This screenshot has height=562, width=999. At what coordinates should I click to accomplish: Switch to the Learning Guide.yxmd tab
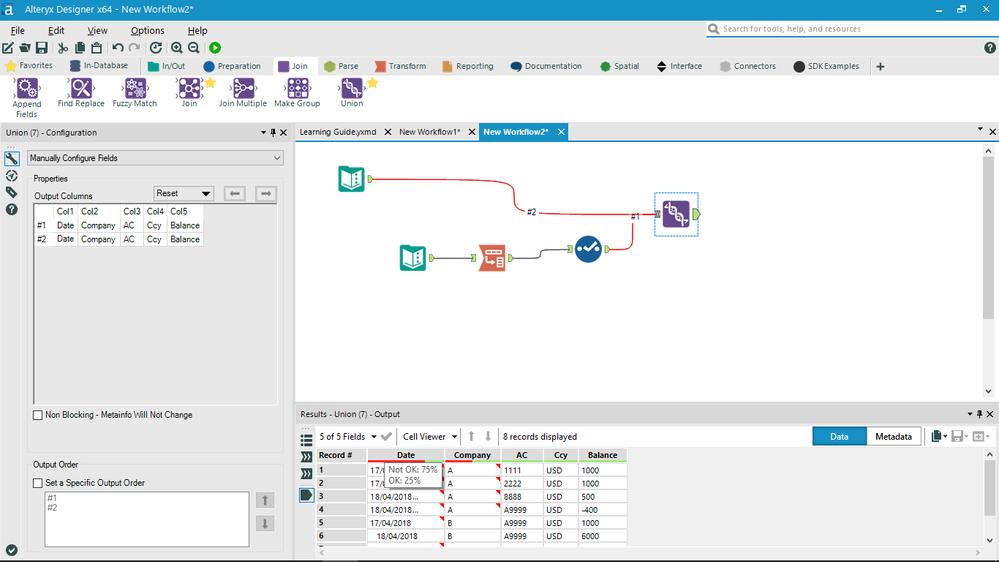pos(338,132)
